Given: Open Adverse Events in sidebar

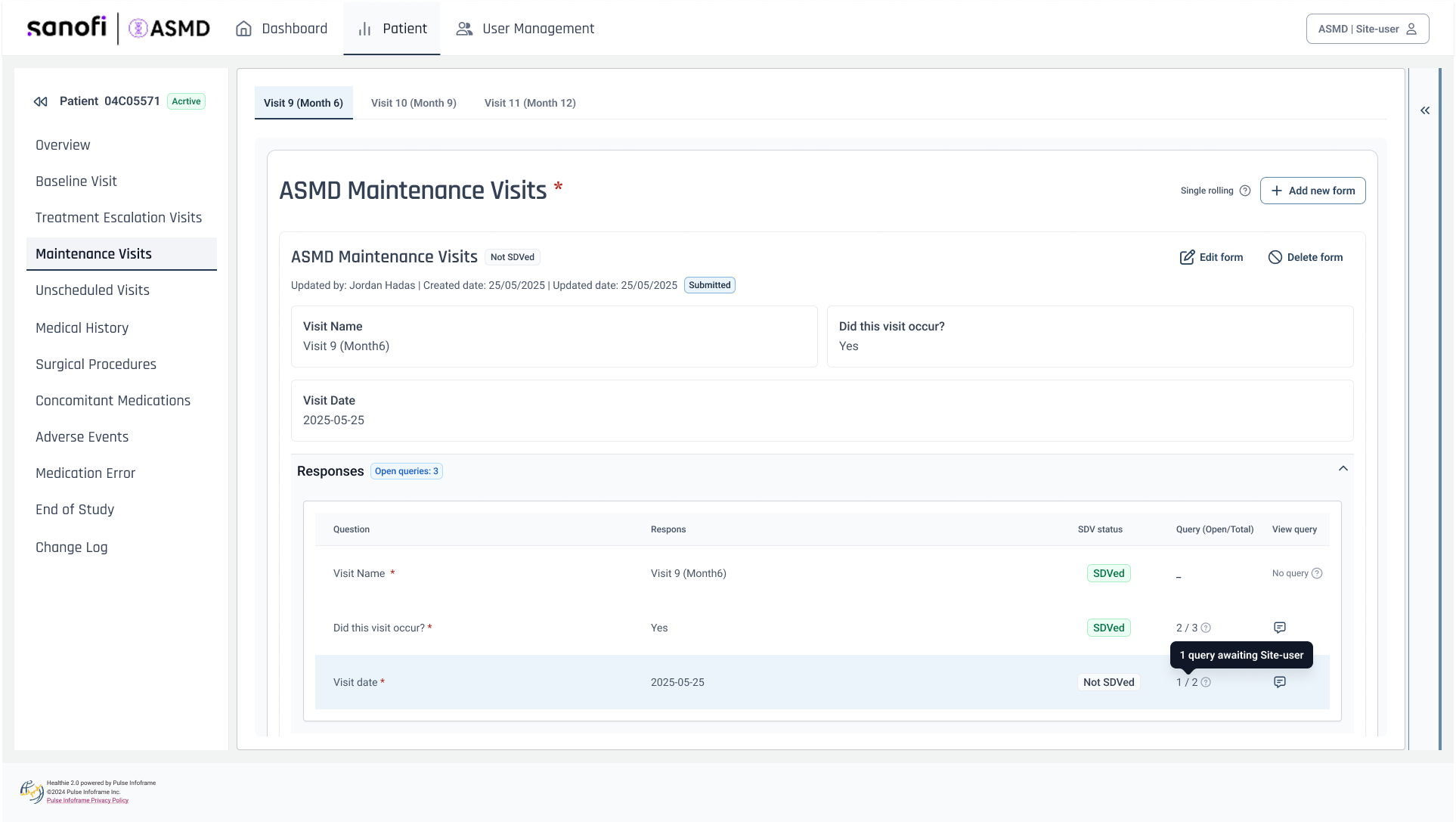Looking at the screenshot, I should (x=82, y=437).
